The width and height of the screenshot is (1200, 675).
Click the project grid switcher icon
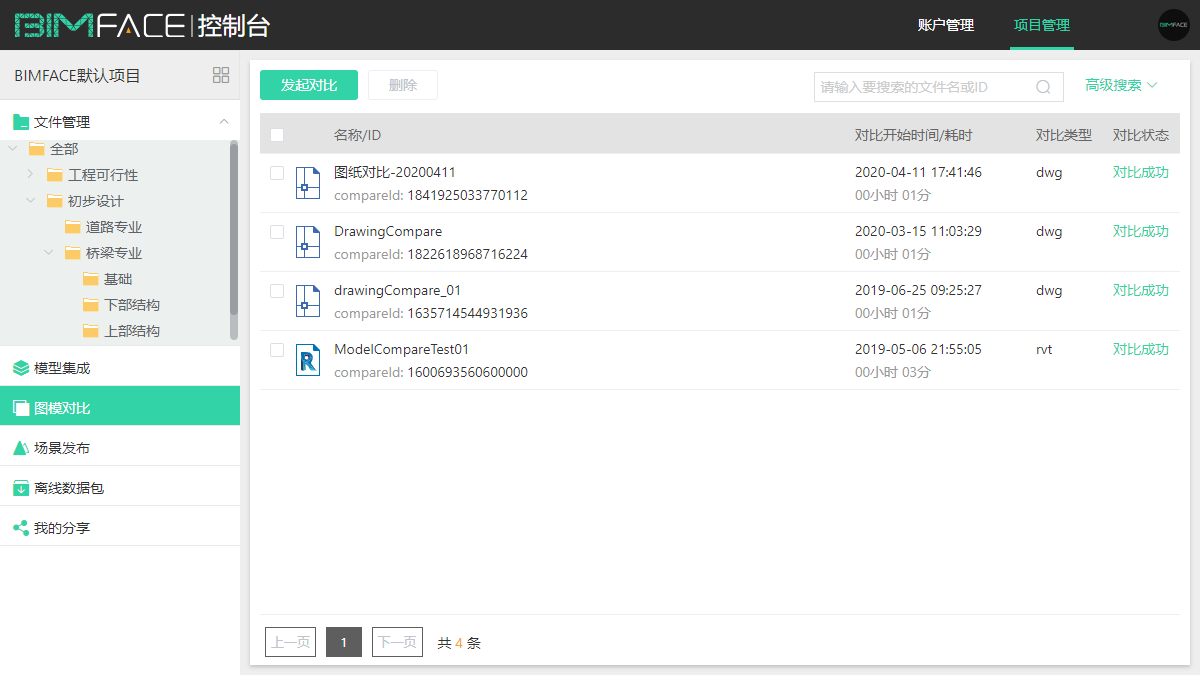[221, 75]
